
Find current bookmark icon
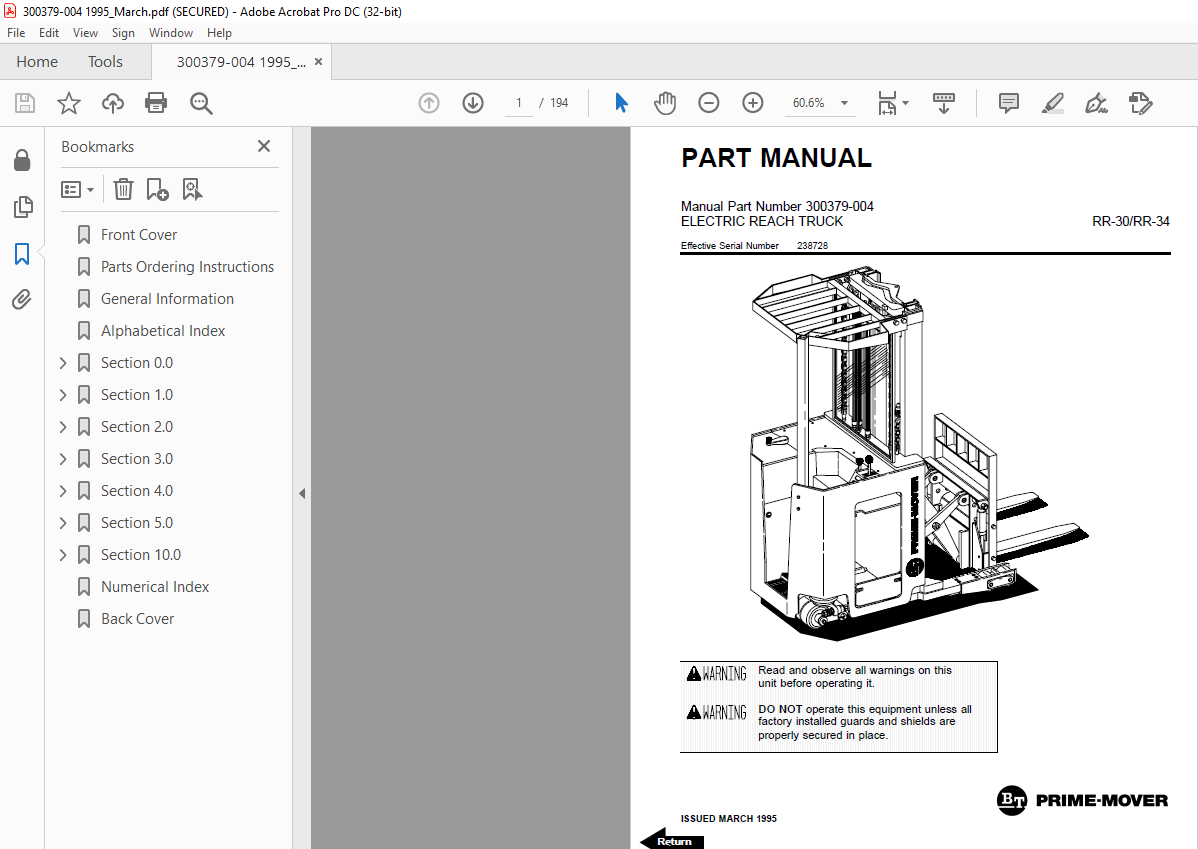pos(192,189)
